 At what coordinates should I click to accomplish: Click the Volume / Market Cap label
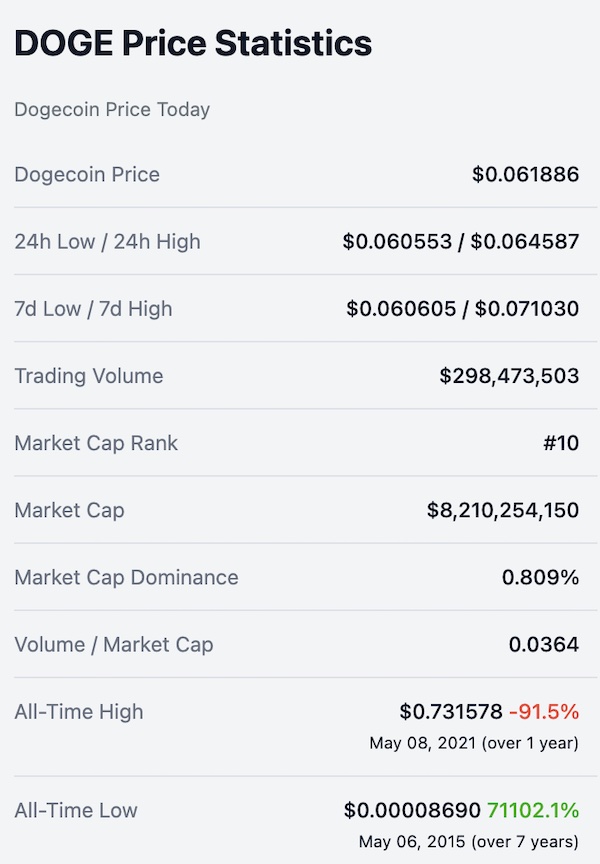[x=113, y=645]
